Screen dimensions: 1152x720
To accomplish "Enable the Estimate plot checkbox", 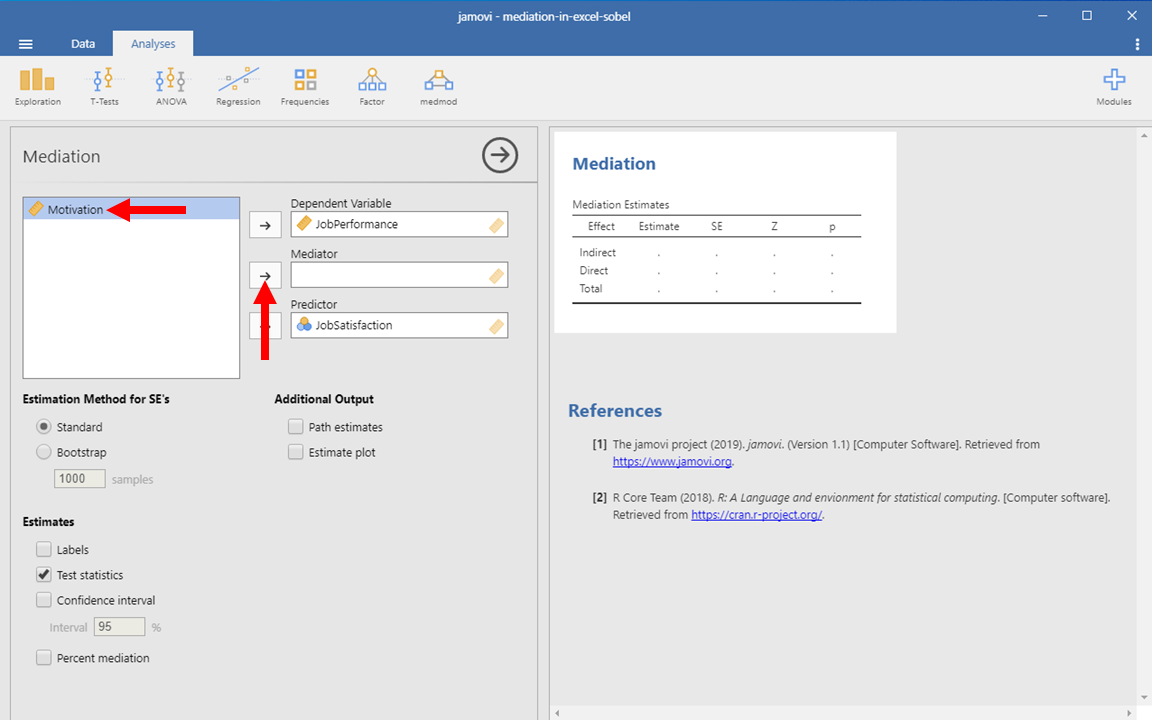I will tap(295, 452).
